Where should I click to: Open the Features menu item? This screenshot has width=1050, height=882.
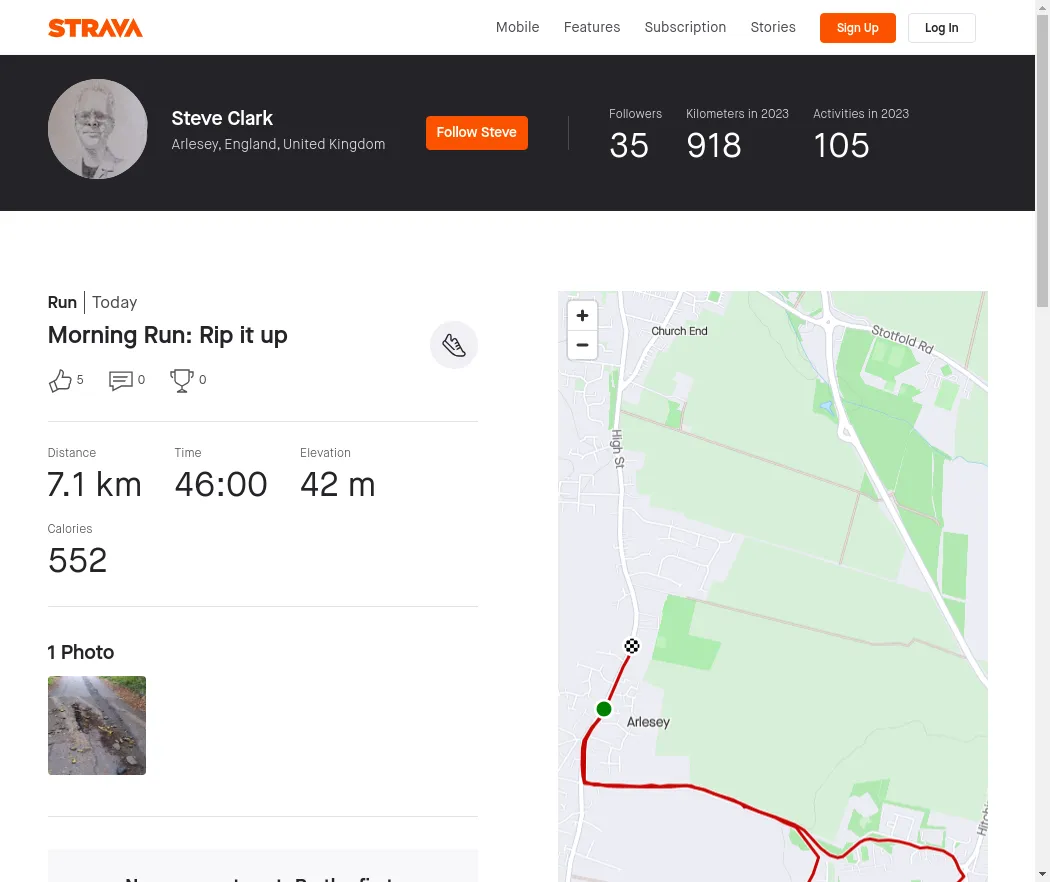point(592,28)
